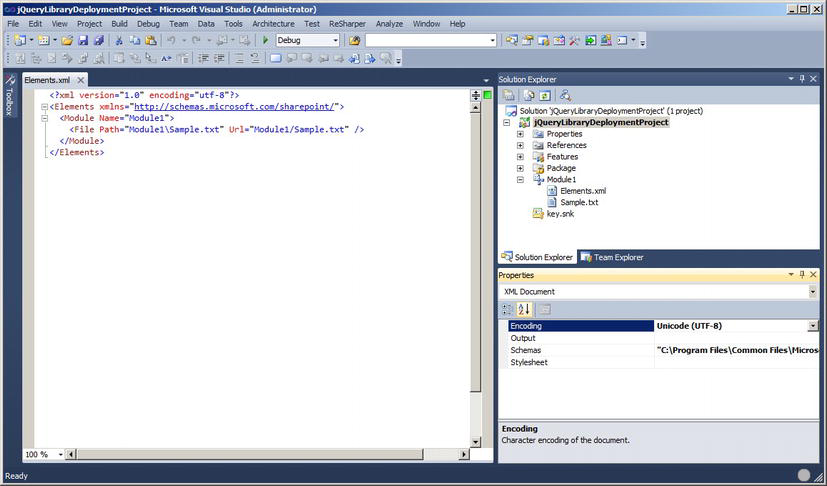Viewport: 827px width, 486px height.
Task: Expand the Properties node in Solution Explorer
Action: [520, 134]
